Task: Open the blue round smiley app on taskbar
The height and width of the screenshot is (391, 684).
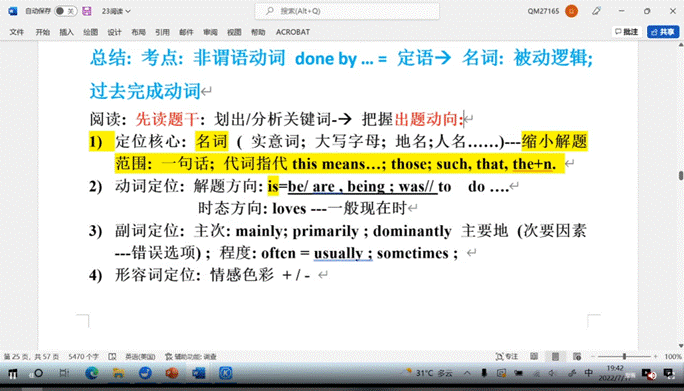Action: (145, 373)
